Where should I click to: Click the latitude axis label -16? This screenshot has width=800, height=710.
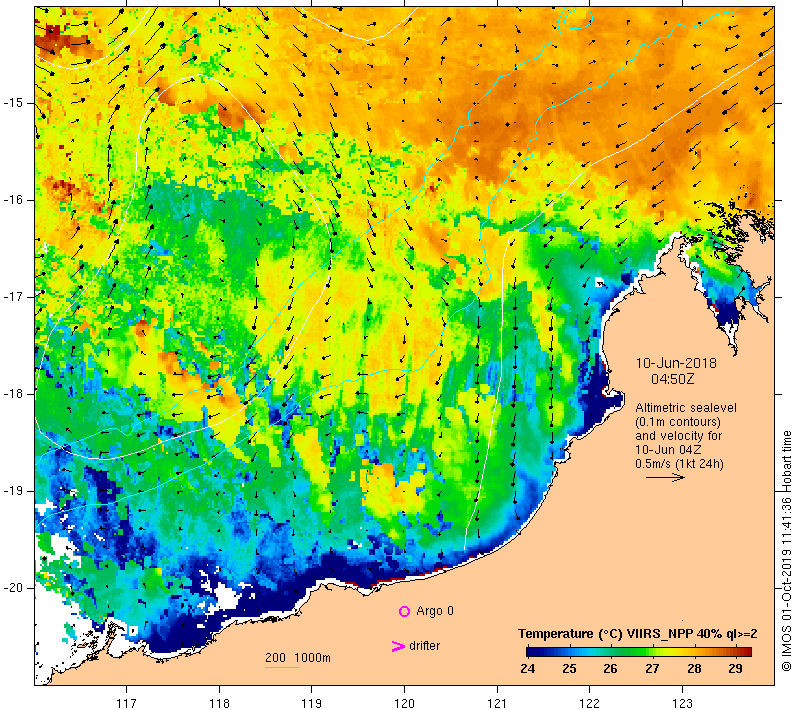[x=12, y=200]
